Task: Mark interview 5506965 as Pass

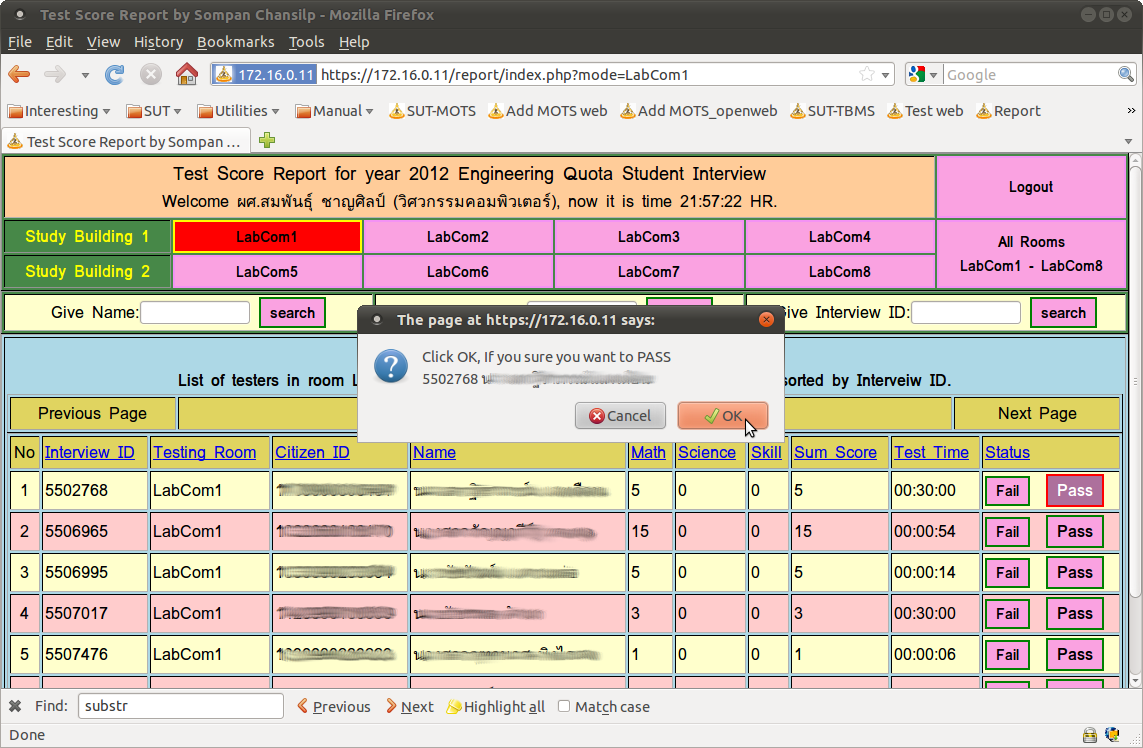Action: click(1074, 531)
